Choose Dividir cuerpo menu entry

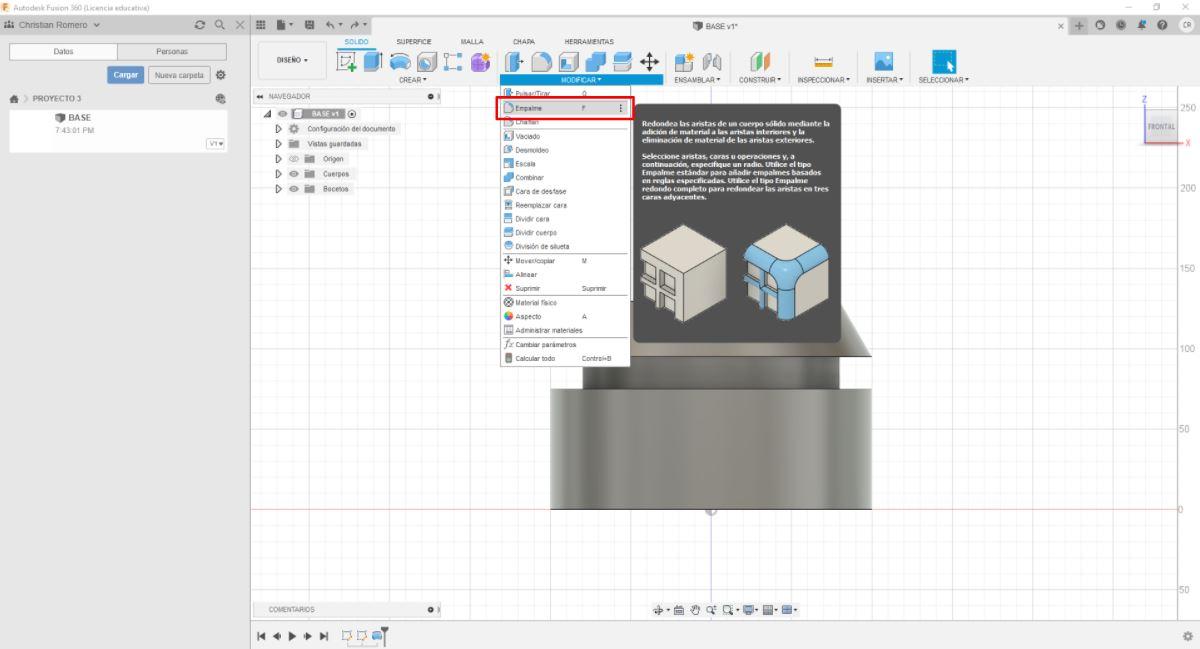pyautogui.click(x=565, y=232)
